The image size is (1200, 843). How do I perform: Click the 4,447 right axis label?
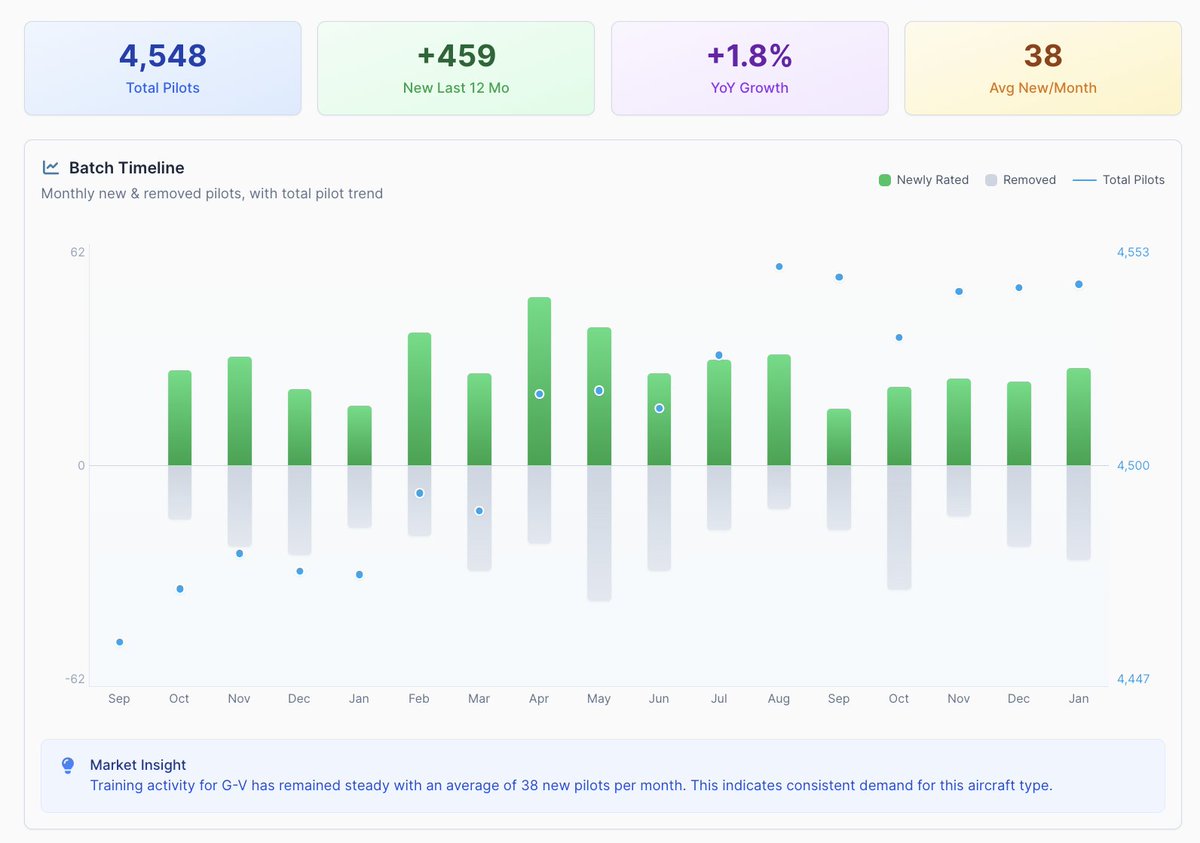pos(1133,679)
